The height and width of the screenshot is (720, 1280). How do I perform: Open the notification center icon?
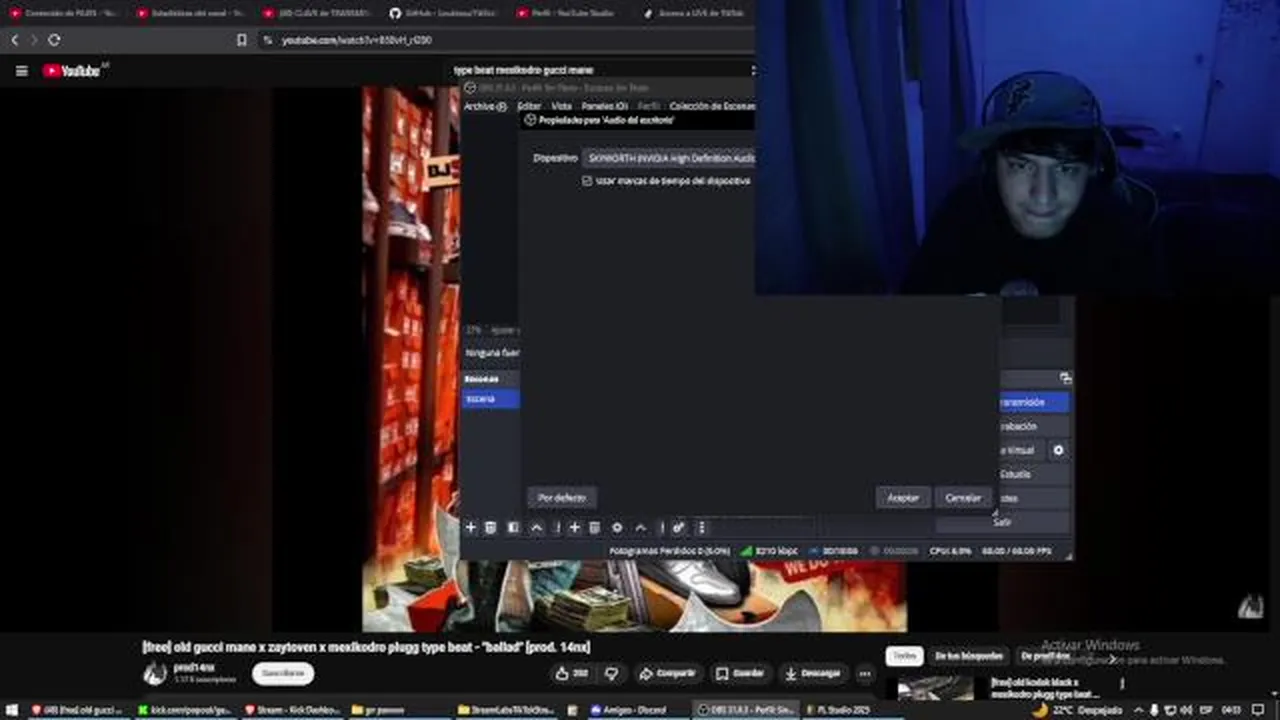(1258, 710)
